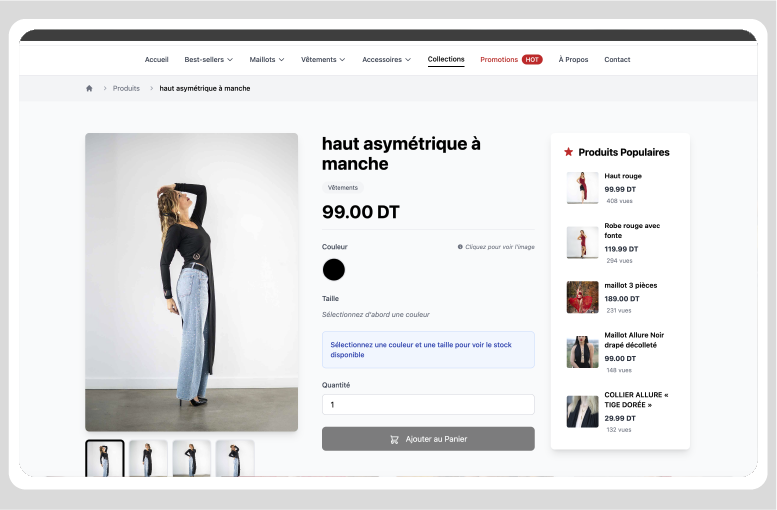Click the red star next to Produits Populaires
Viewport: 777px width, 510px height.
(568, 152)
